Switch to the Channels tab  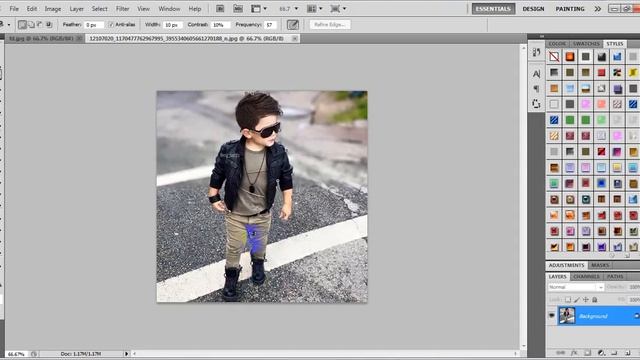pyautogui.click(x=586, y=276)
